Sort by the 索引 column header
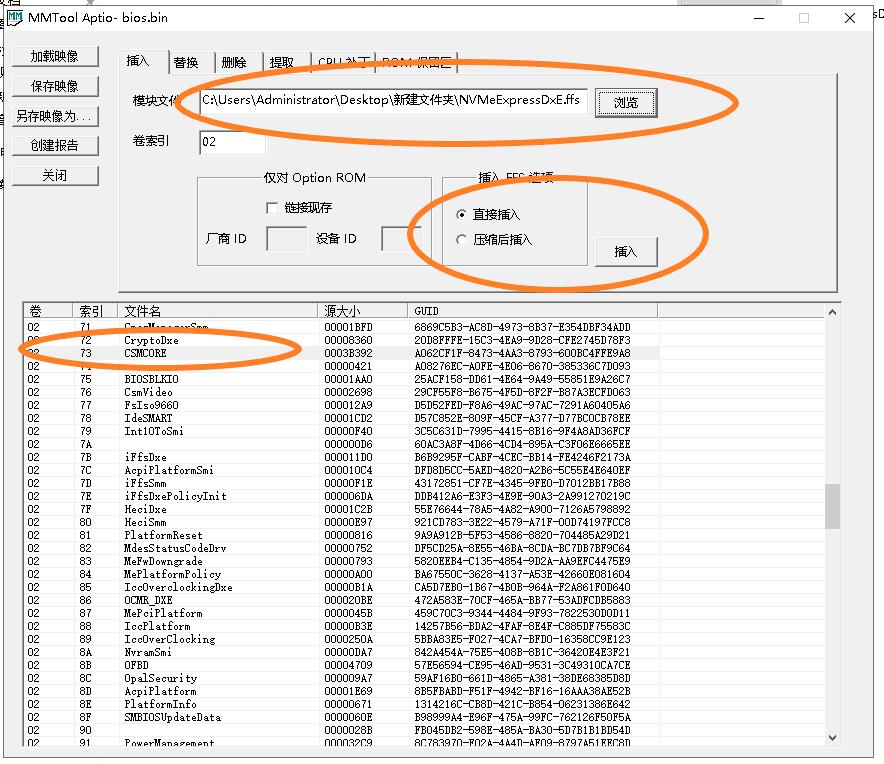The height and width of the screenshot is (764, 884). pos(95,311)
